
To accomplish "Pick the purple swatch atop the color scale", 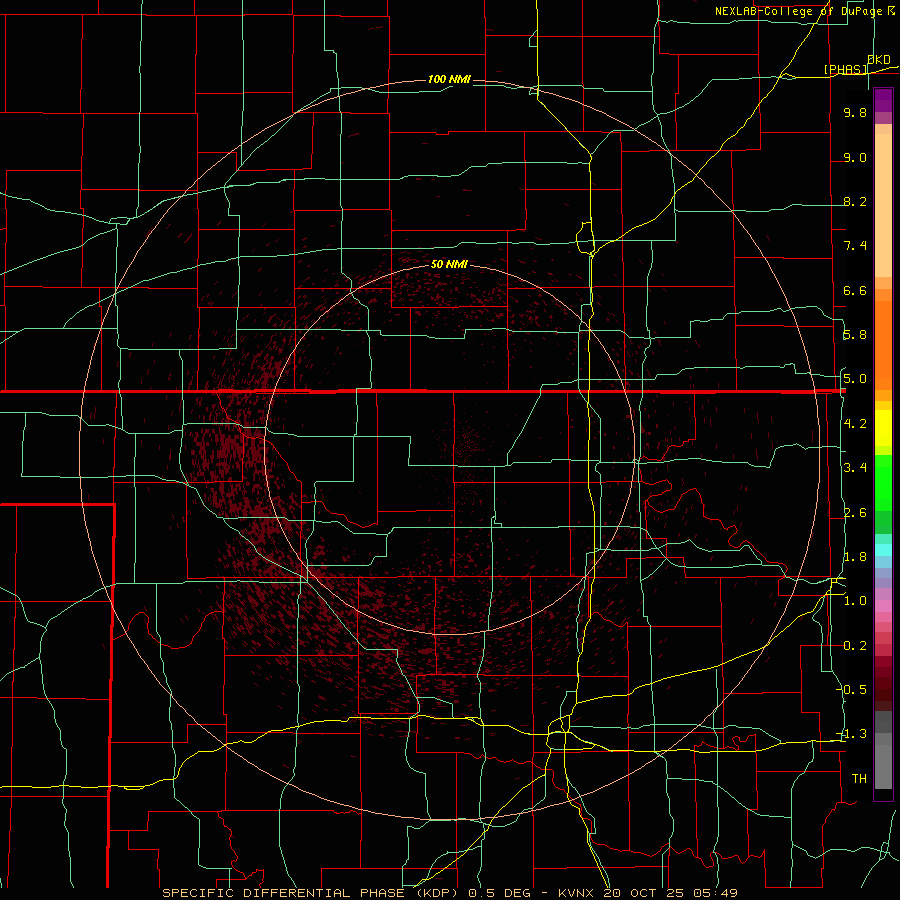I will [x=883, y=100].
